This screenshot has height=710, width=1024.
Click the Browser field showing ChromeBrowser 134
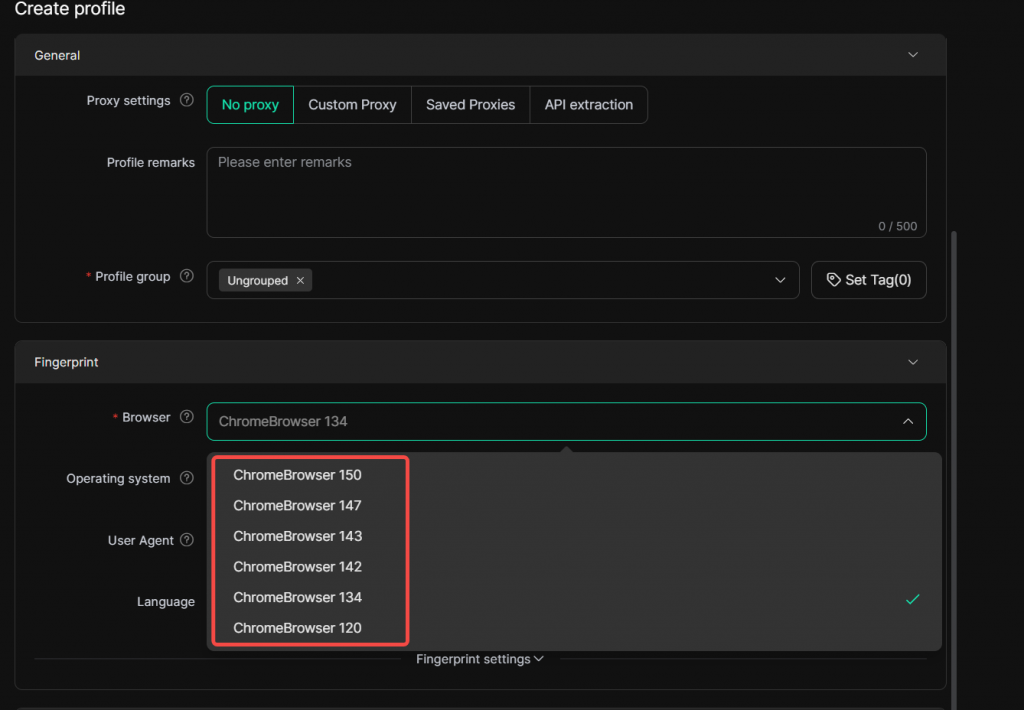tap(566, 421)
